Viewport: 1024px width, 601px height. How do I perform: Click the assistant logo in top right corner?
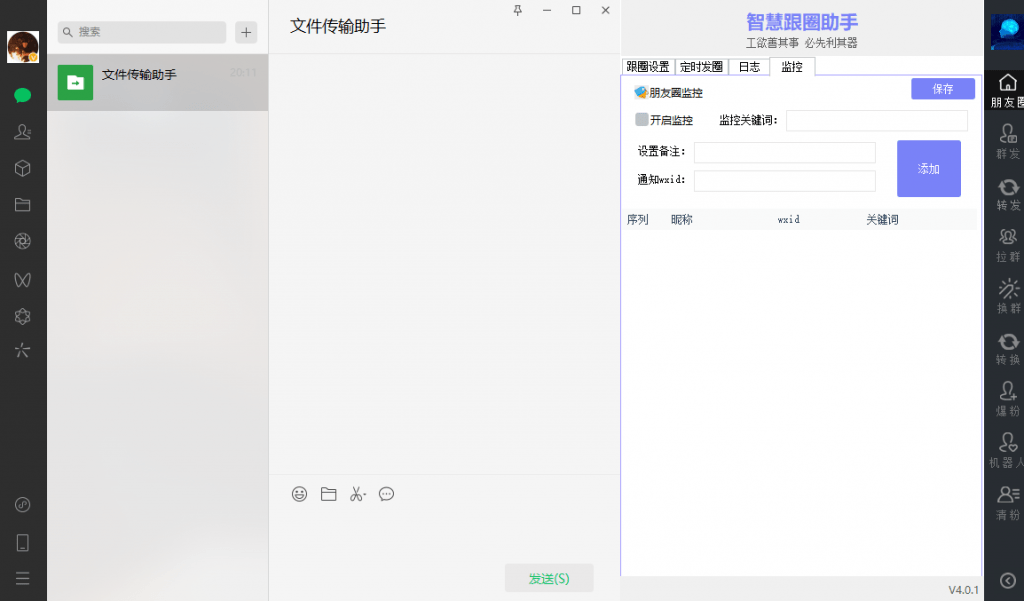click(1007, 31)
